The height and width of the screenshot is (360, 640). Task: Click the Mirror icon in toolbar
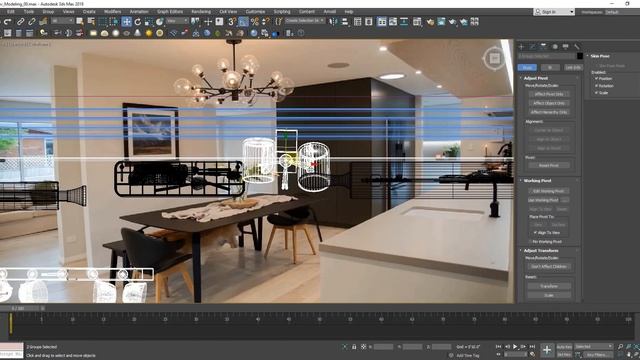pyautogui.click(x=333, y=22)
